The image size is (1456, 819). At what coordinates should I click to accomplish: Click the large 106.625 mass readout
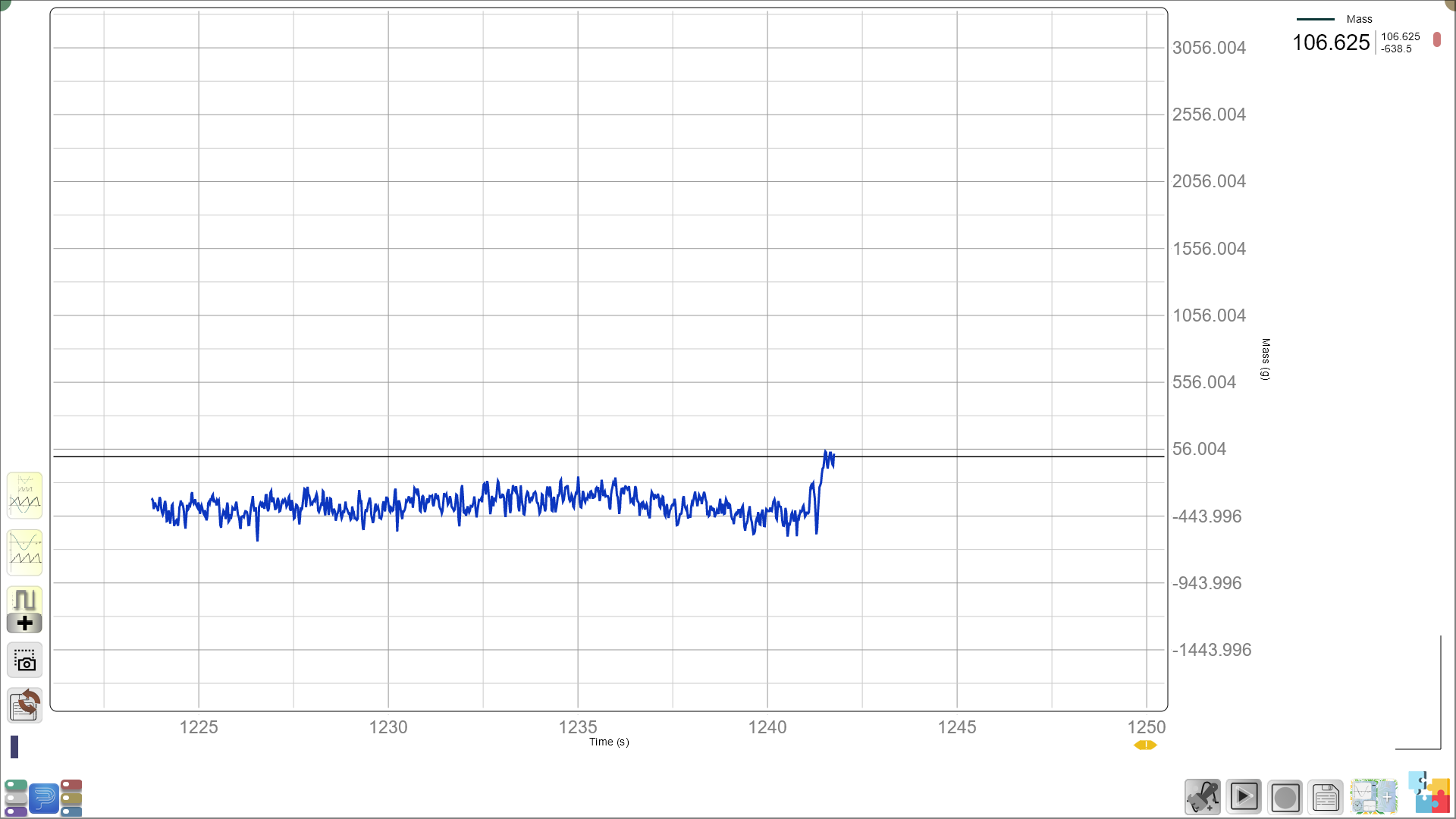point(1331,42)
